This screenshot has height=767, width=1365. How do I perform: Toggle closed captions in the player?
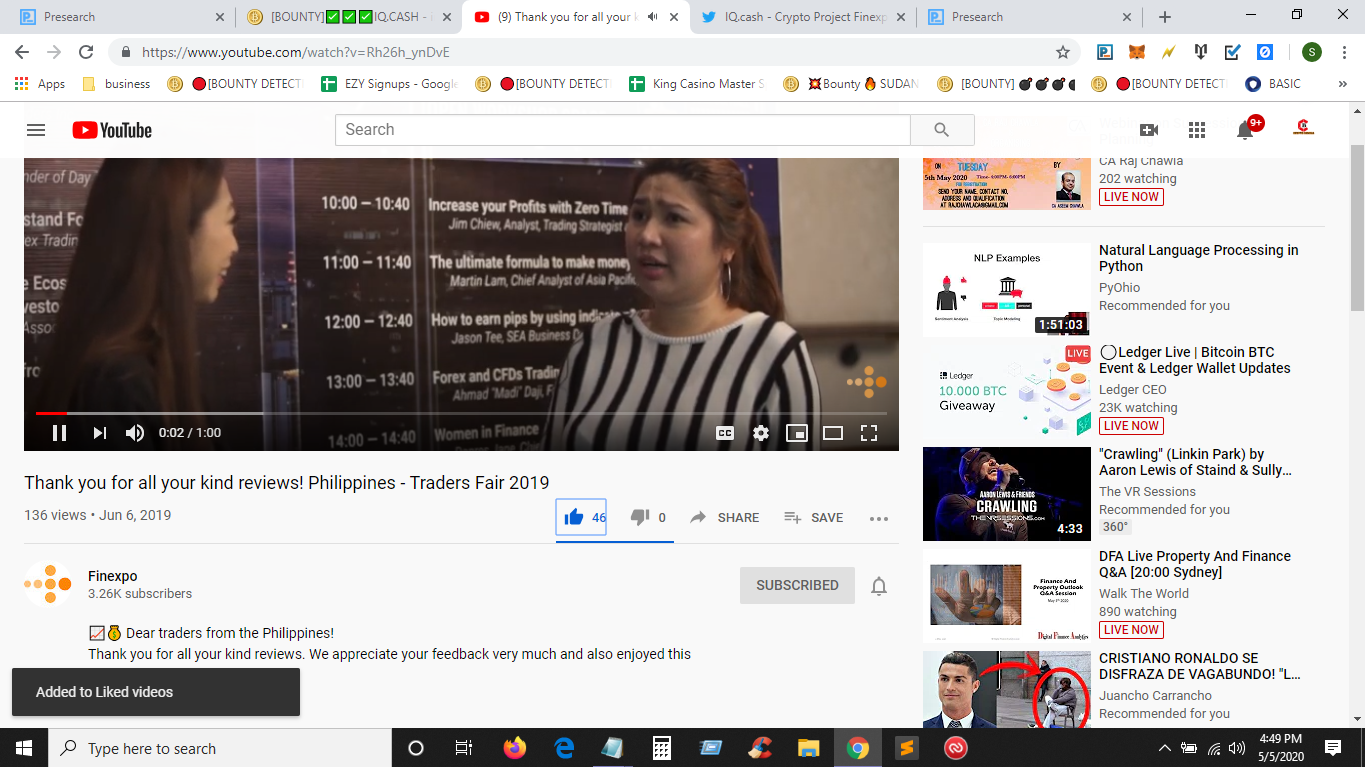point(725,433)
